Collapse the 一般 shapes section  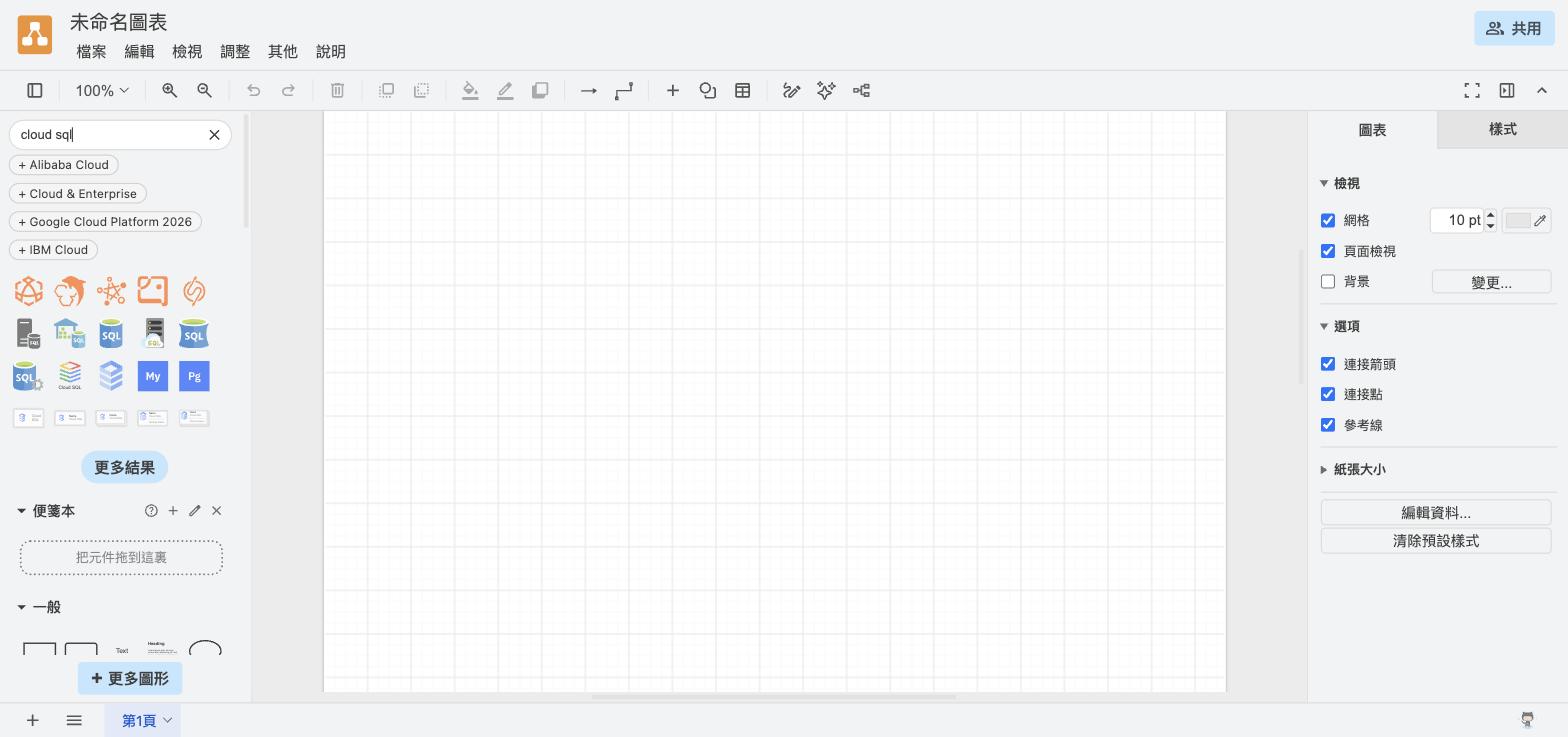(39, 607)
